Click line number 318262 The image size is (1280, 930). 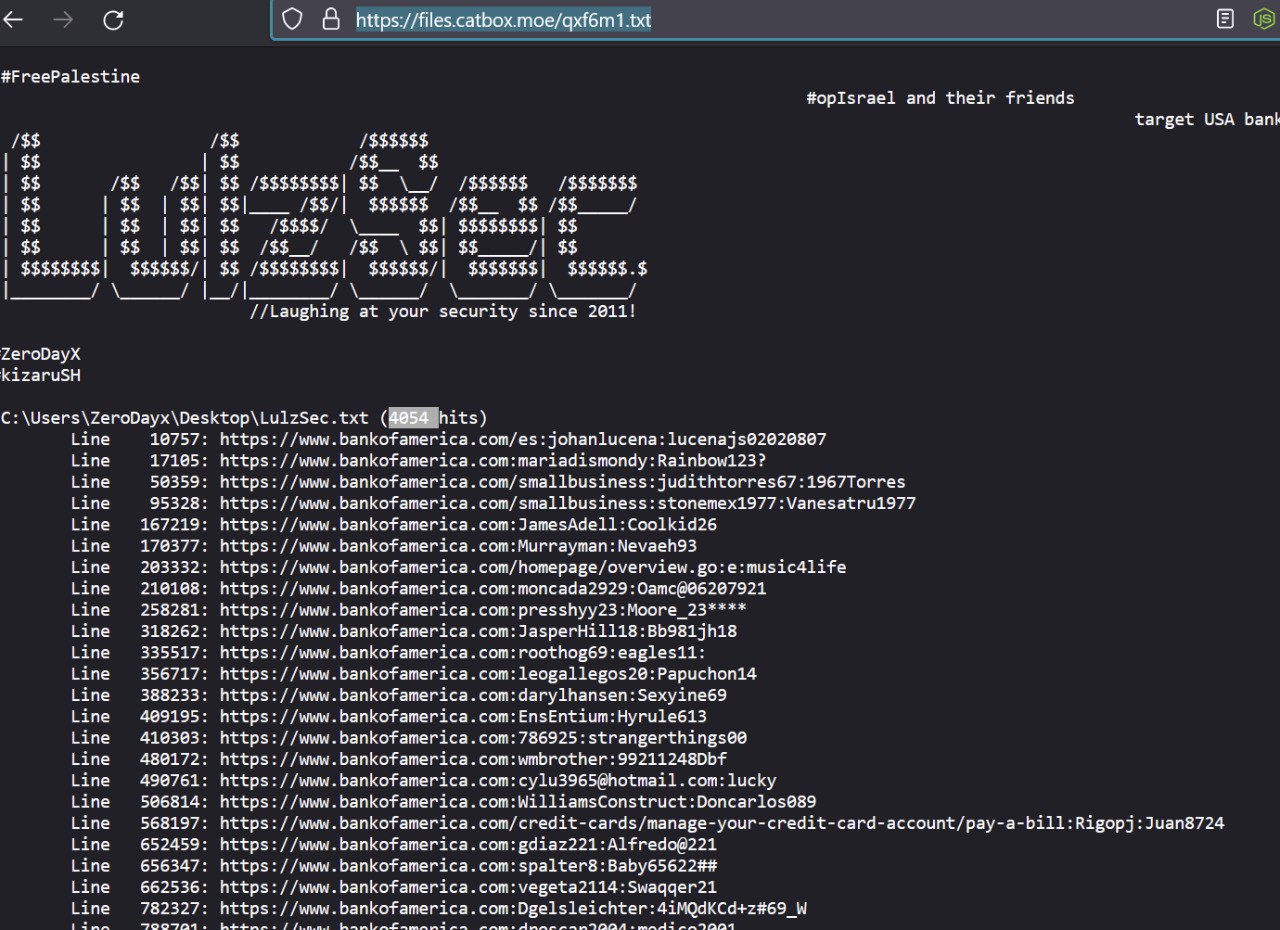click(x=171, y=631)
